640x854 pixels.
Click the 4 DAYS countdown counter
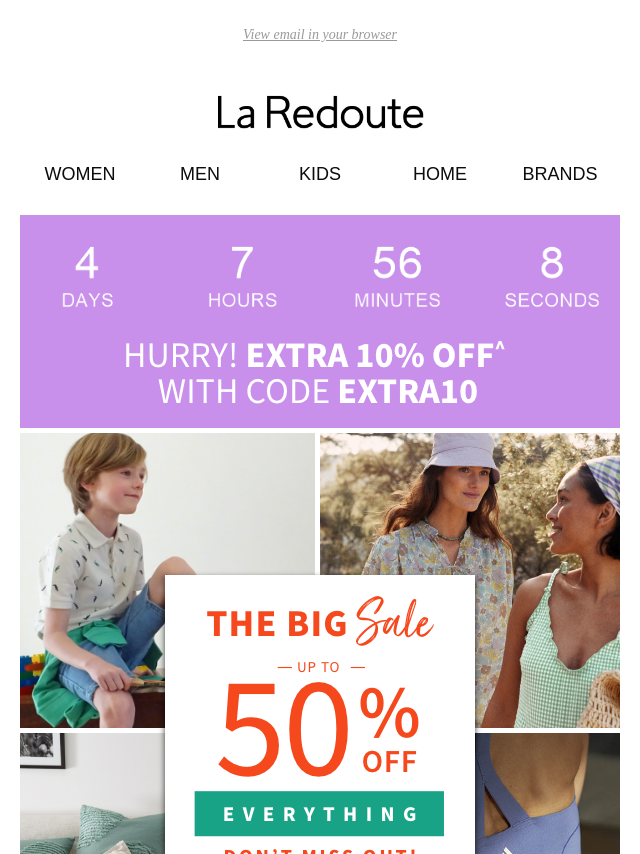click(87, 277)
